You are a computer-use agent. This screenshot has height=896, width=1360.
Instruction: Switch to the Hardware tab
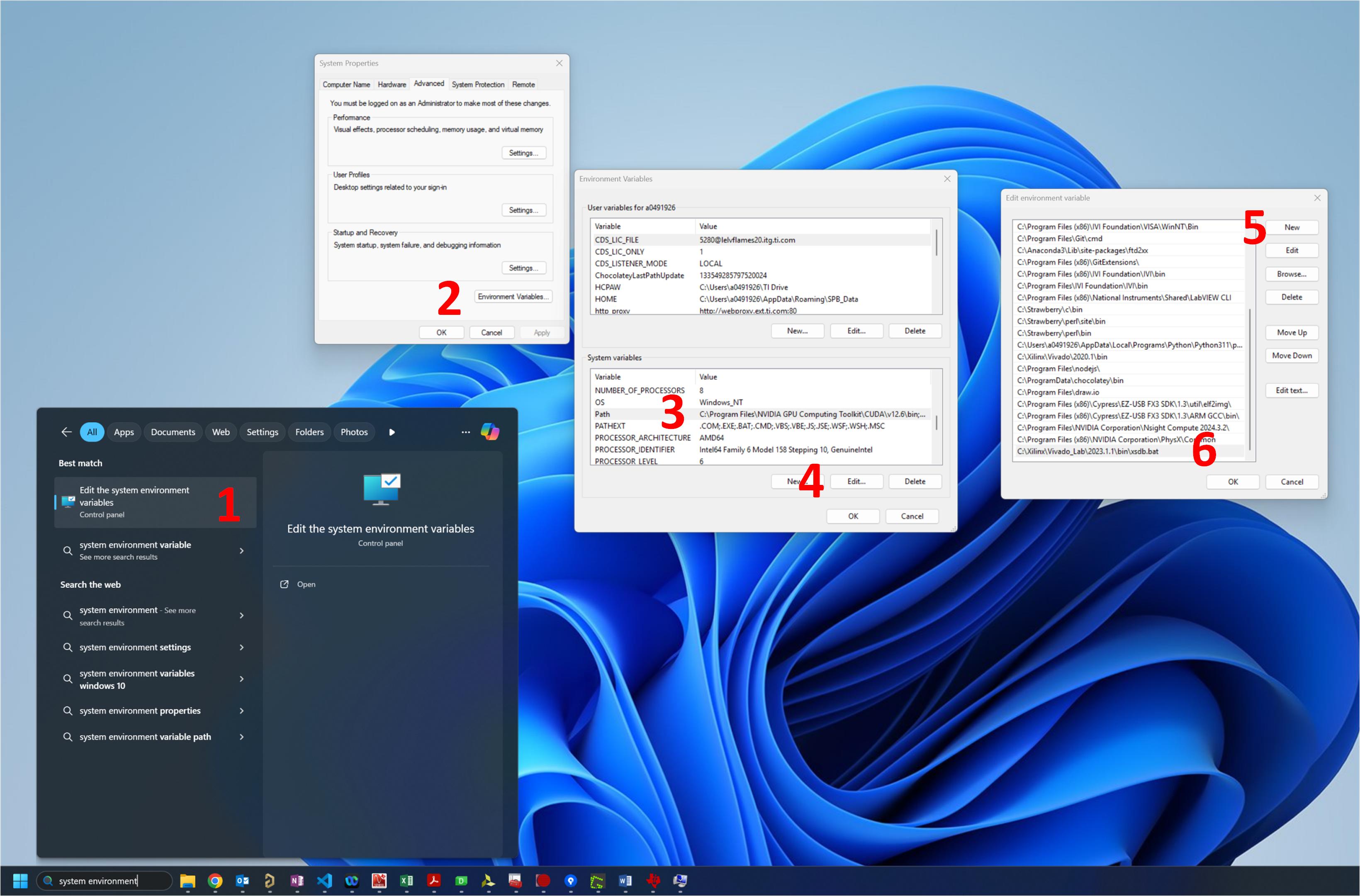click(392, 85)
